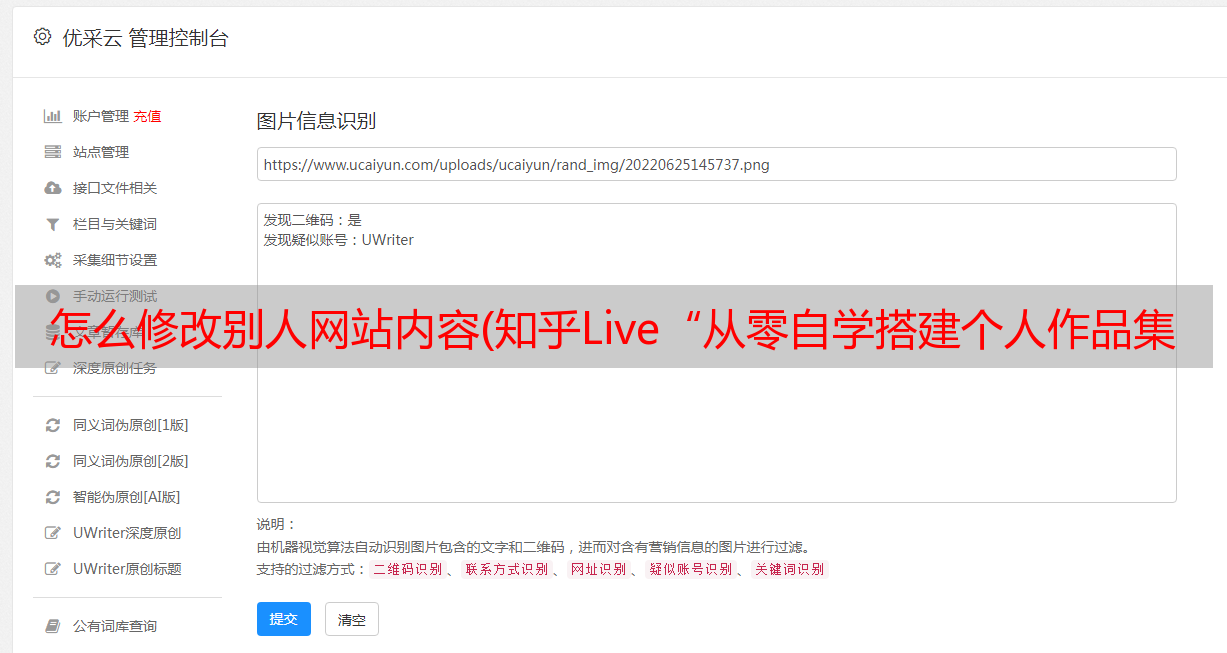The height and width of the screenshot is (653, 1227).
Task: Click the 疑似账号识别 filter tag
Action: click(x=691, y=569)
